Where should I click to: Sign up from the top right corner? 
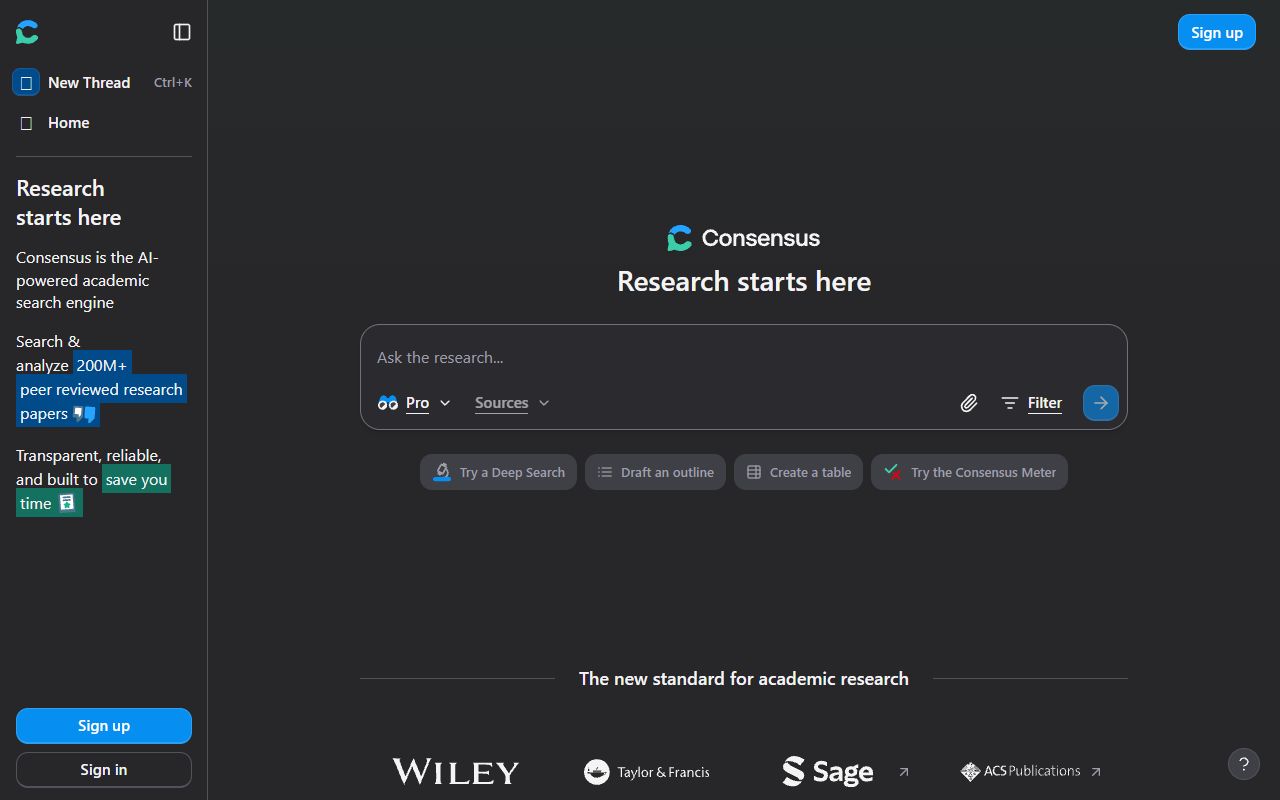[x=1216, y=31]
